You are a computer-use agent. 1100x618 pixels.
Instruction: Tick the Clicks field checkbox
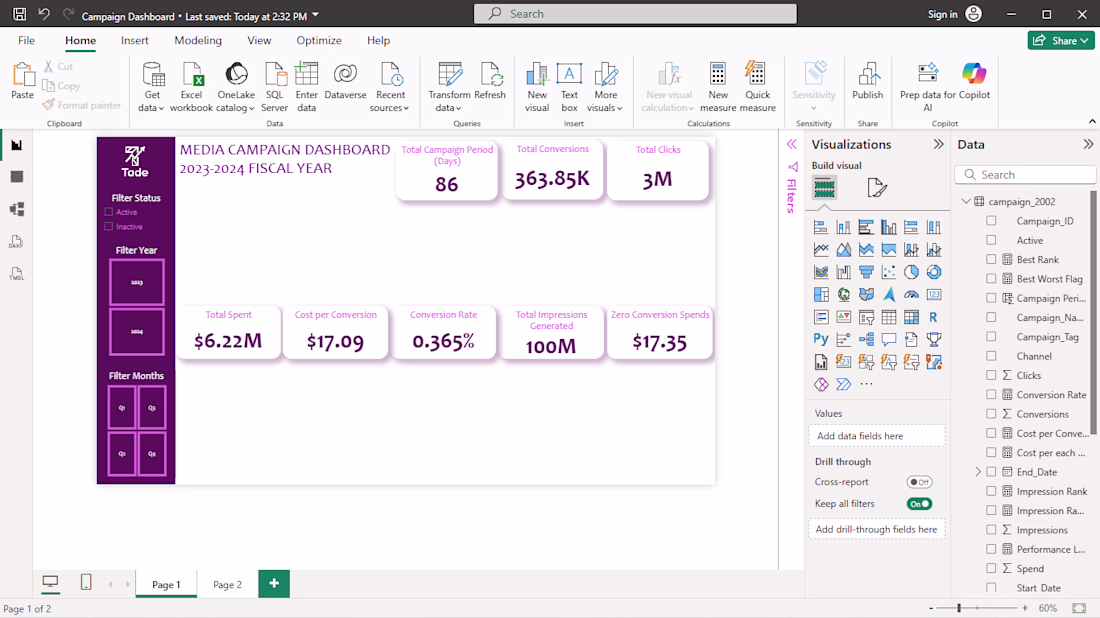coord(991,376)
